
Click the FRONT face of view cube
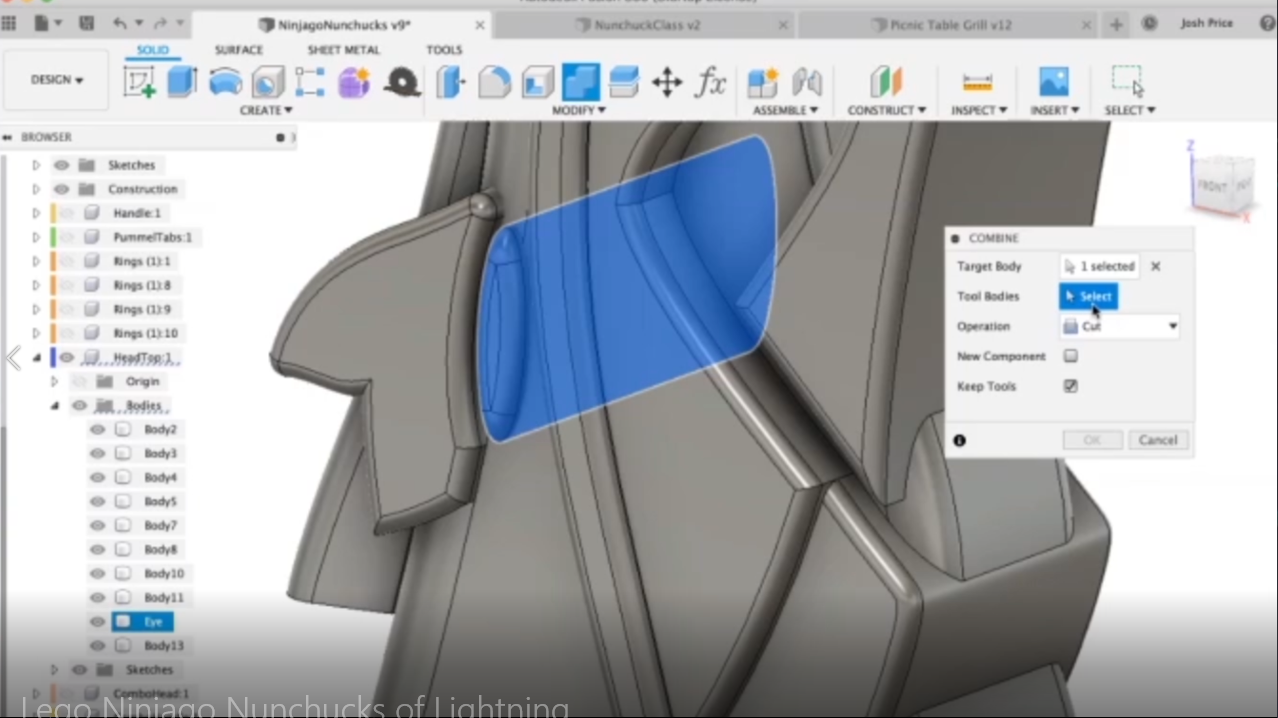click(x=1211, y=186)
